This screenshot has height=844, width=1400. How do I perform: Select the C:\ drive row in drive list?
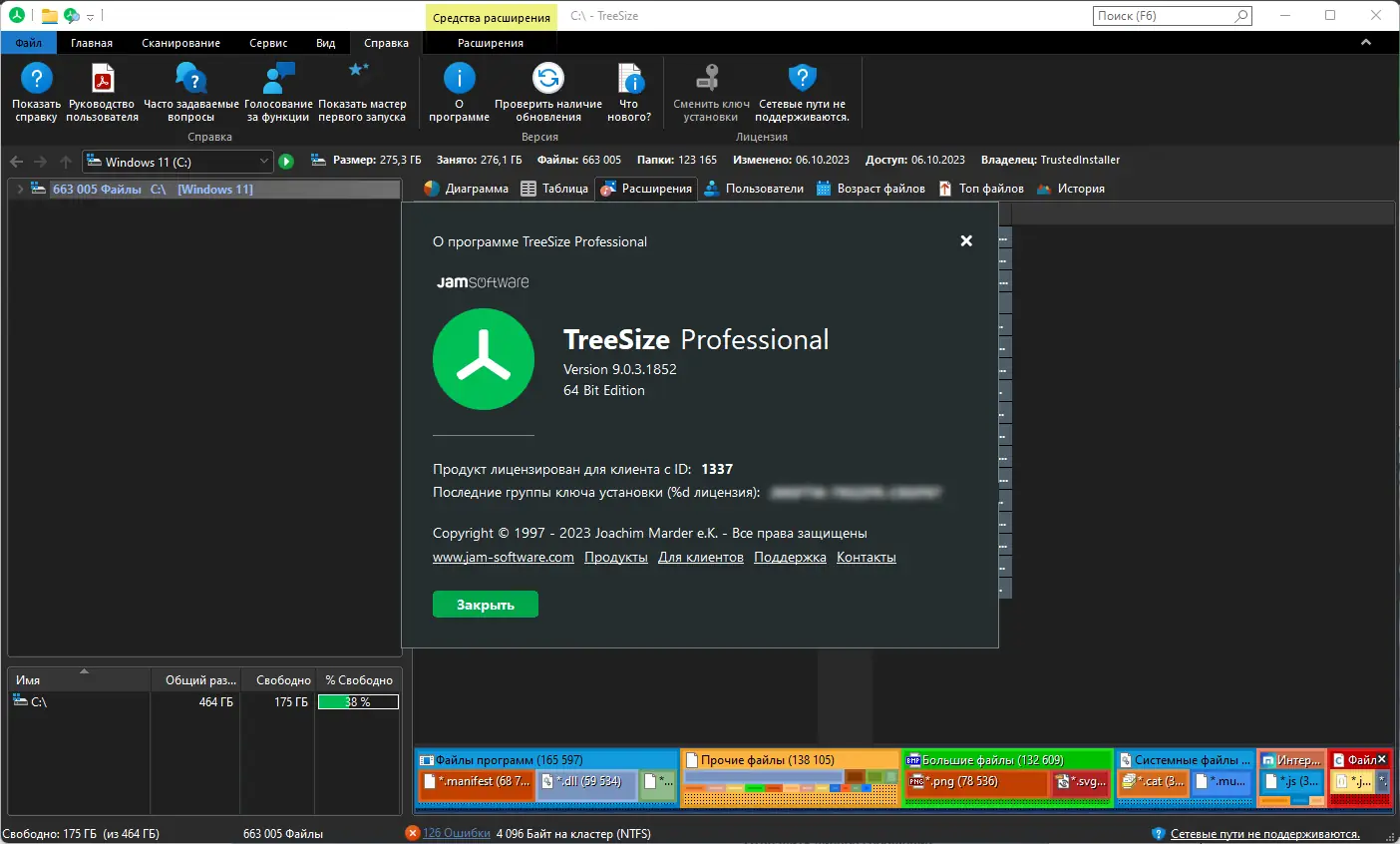[204, 702]
